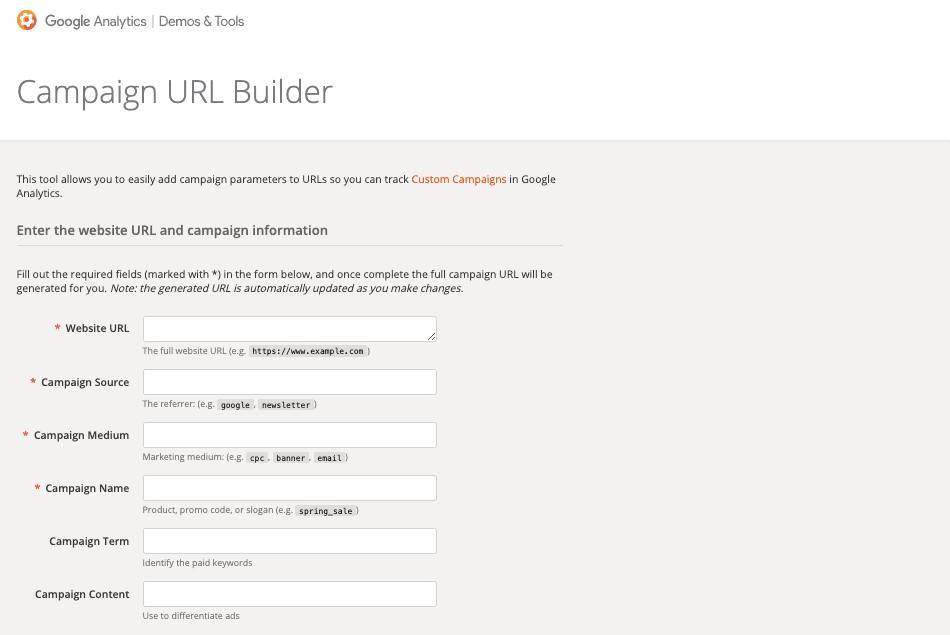
Task: Click inside the Campaign Content field
Action: [x=289, y=593]
